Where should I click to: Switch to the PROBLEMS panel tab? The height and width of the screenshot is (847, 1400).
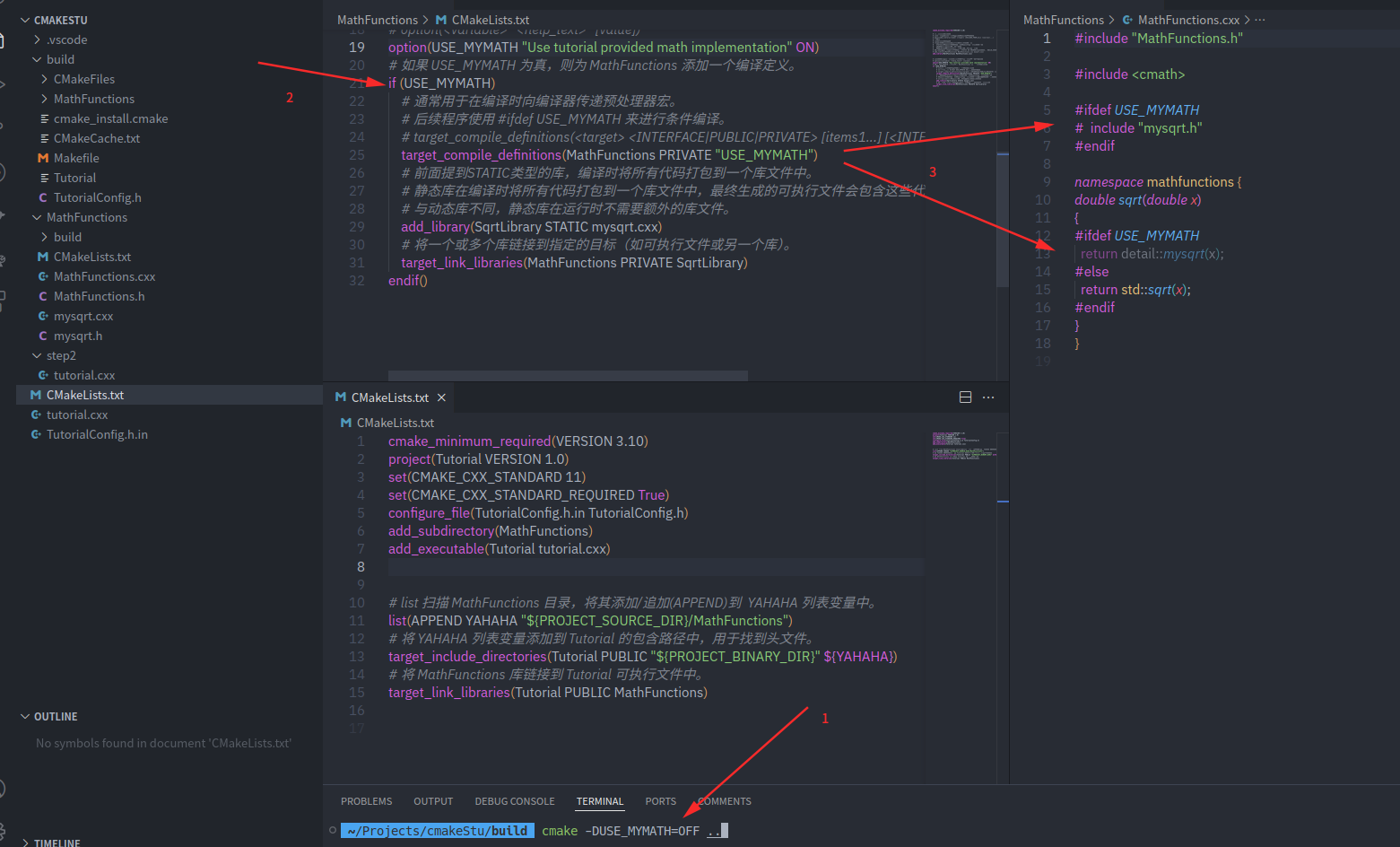(366, 801)
